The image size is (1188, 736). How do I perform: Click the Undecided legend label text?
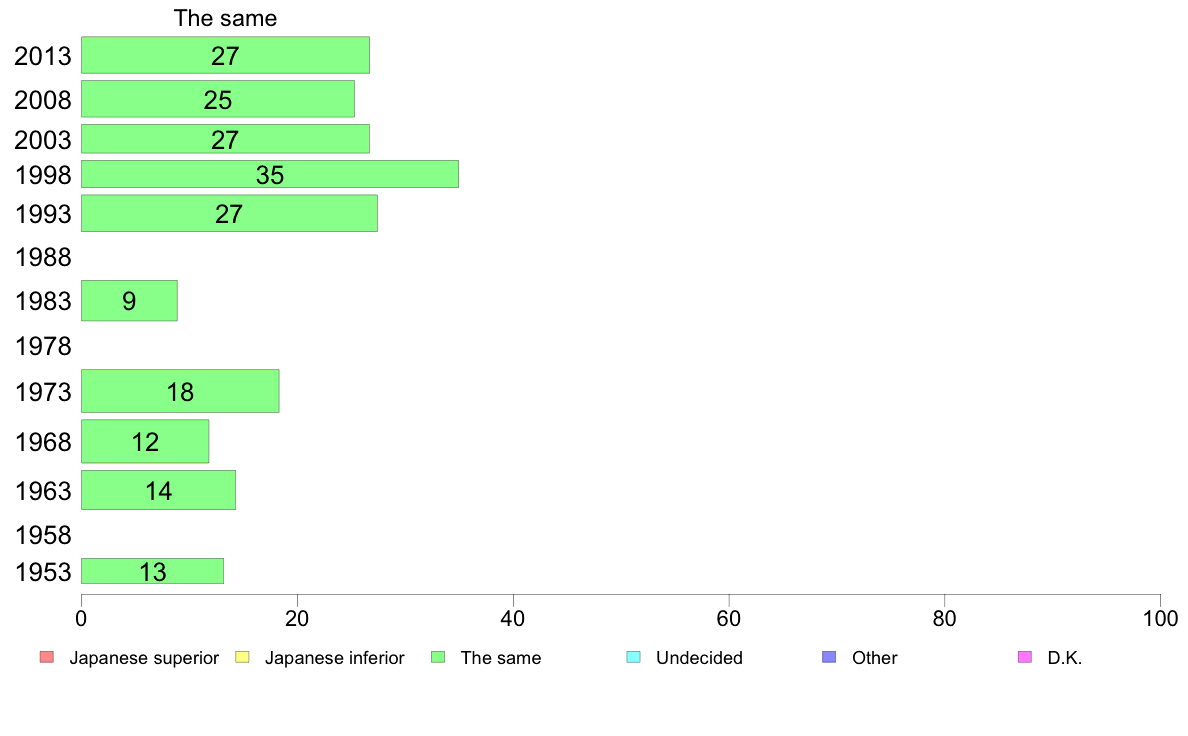(x=699, y=658)
